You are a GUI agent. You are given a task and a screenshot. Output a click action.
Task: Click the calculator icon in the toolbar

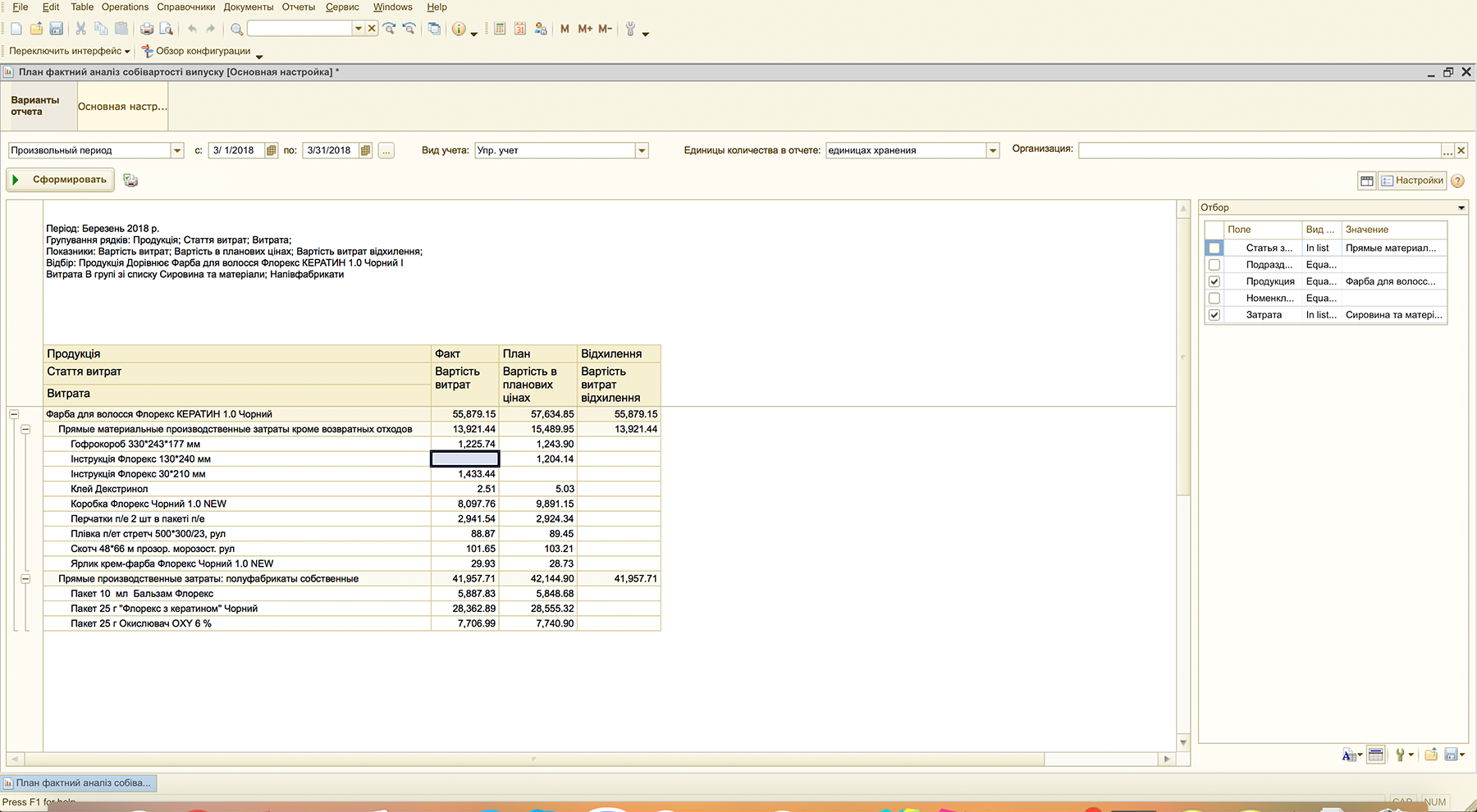coord(500,29)
